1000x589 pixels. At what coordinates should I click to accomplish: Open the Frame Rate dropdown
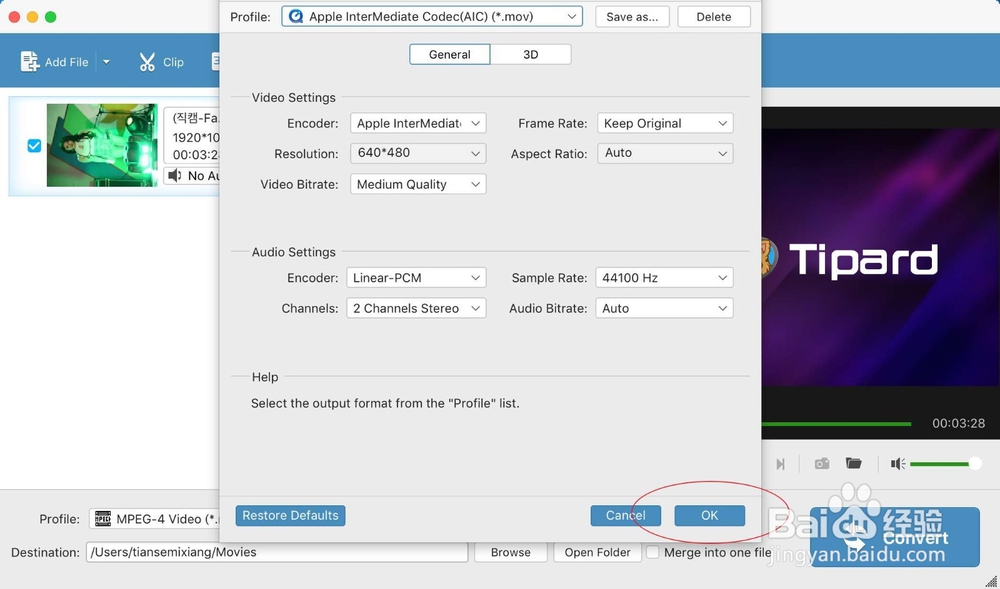pyautogui.click(x=665, y=123)
